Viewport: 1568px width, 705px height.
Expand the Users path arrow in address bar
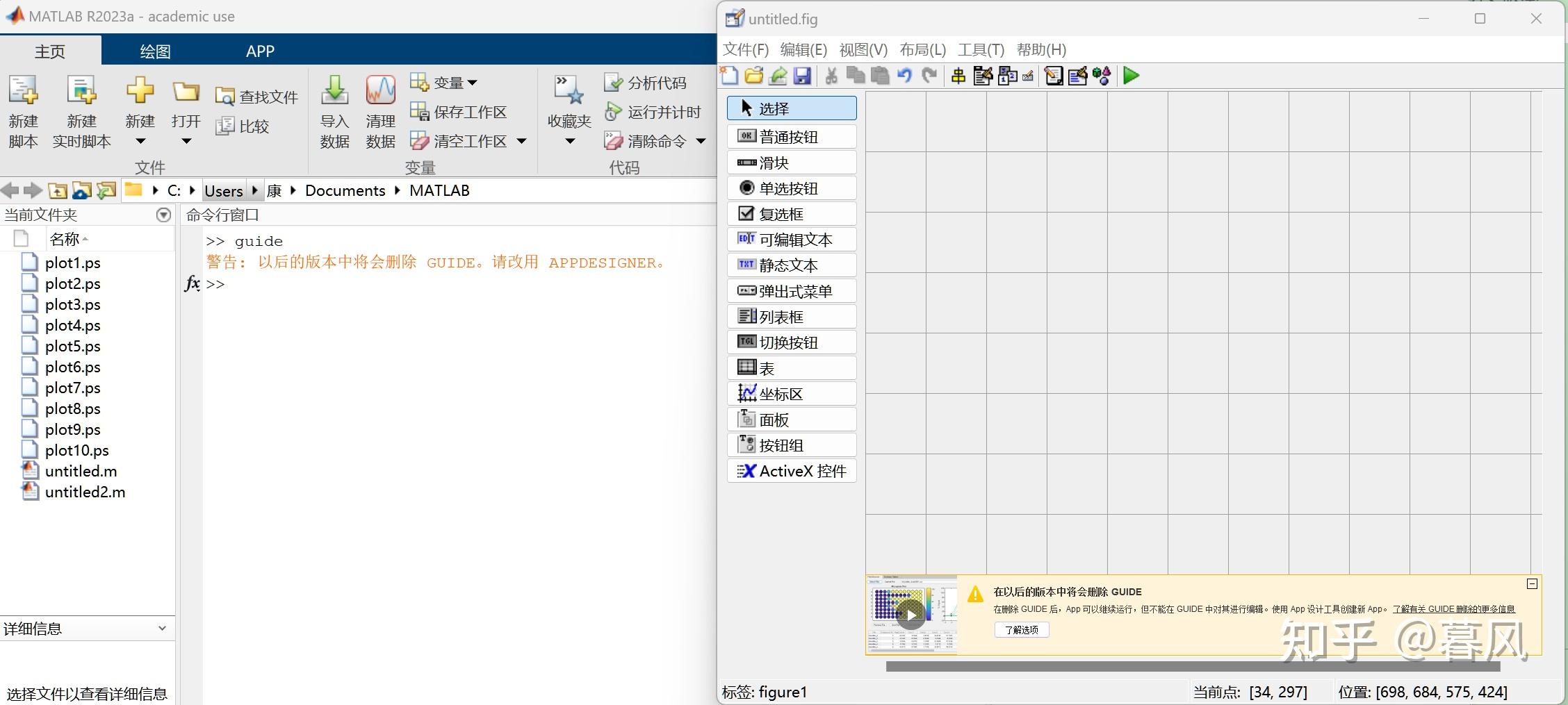click(x=254, y=190)
